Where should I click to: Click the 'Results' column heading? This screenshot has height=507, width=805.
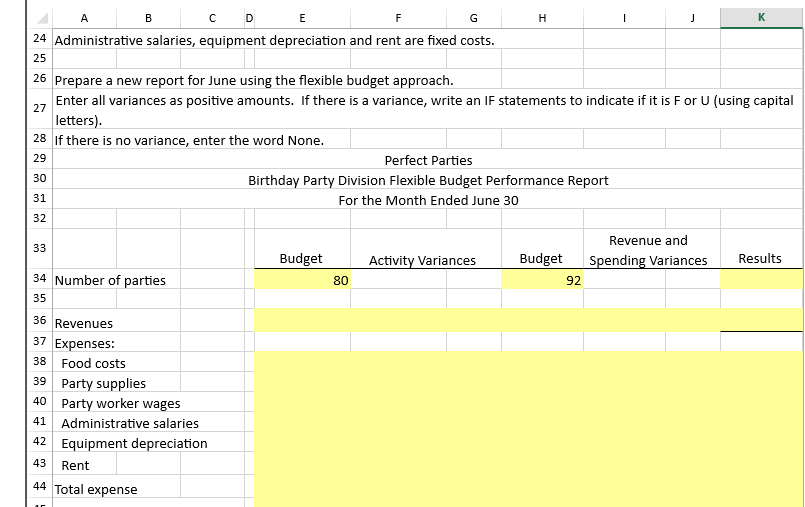[x=760, y=258]
